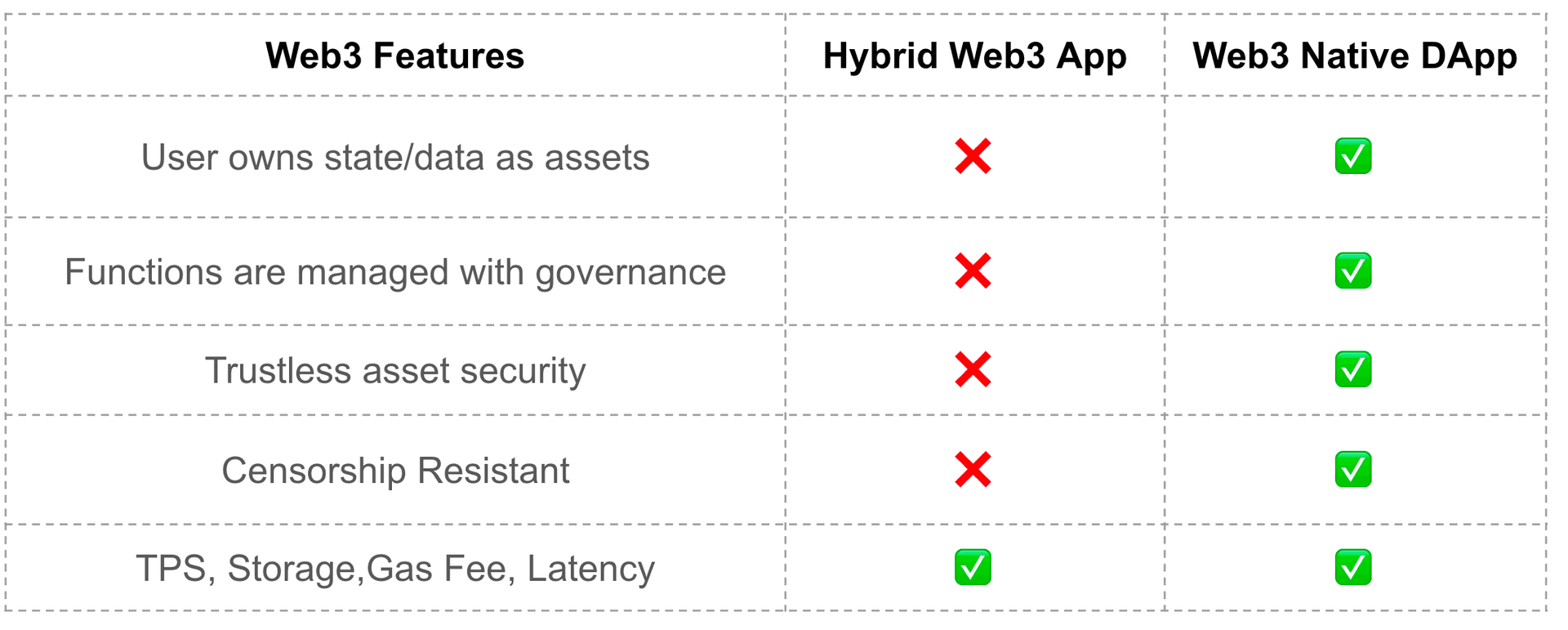Click the red X for governance-managed functions
The height and width of the screenshot is (630, 1568).
coord(973,271)
